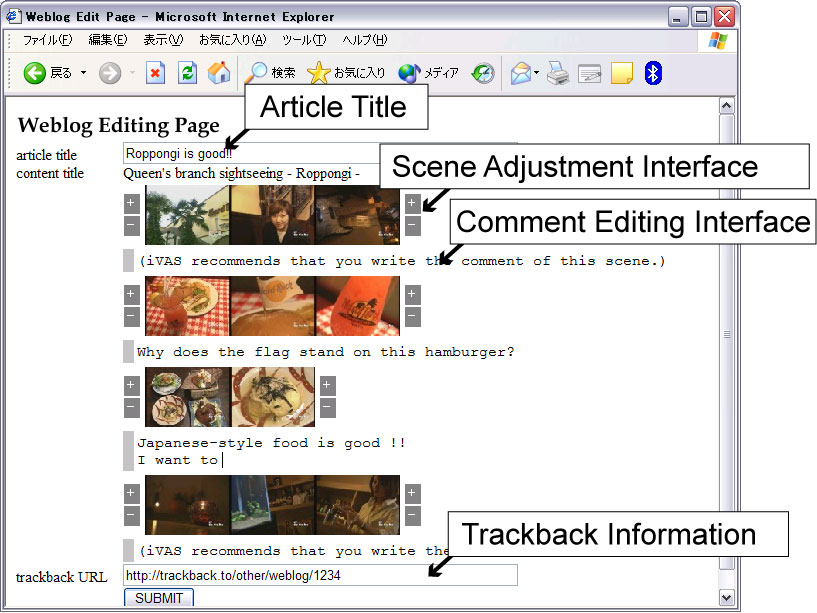Image resolution: width=817 pixels, height=613 pixels.
Task: Expand the Mail icon dropdown arrow
Action: click(537, 73)
